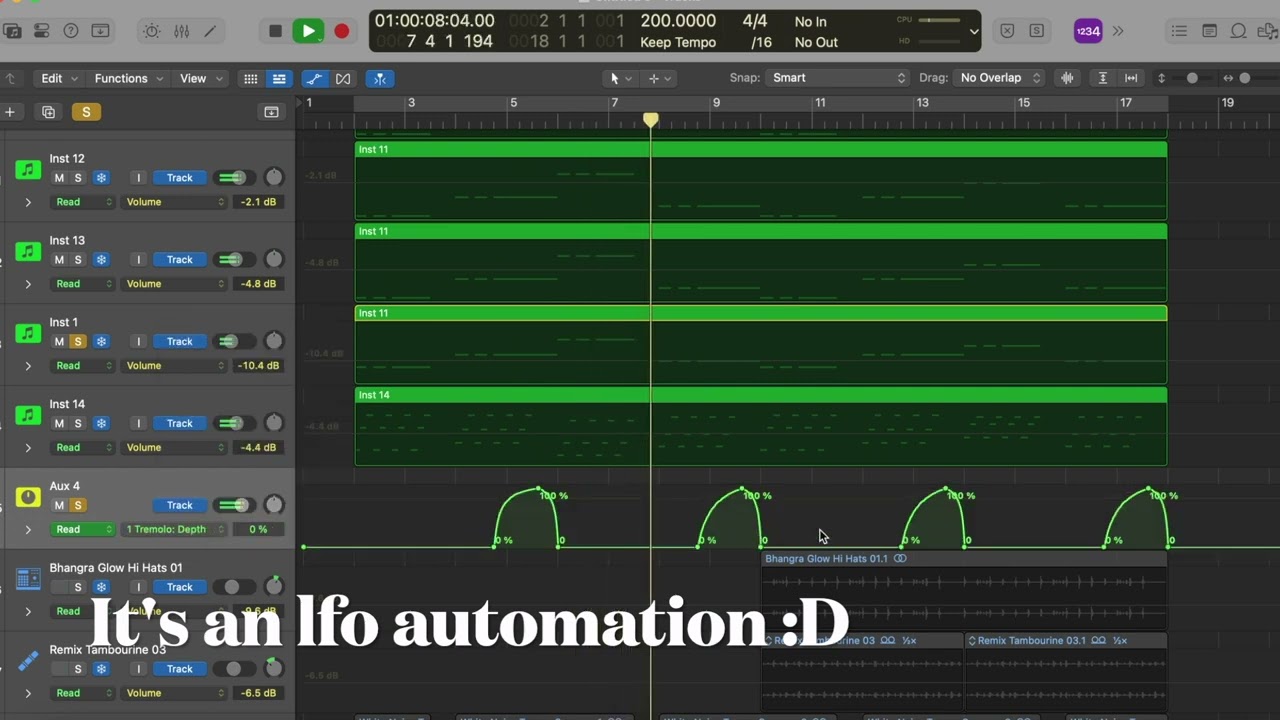
Task: Click Waveform Zoom icon
Action: 1067,78
